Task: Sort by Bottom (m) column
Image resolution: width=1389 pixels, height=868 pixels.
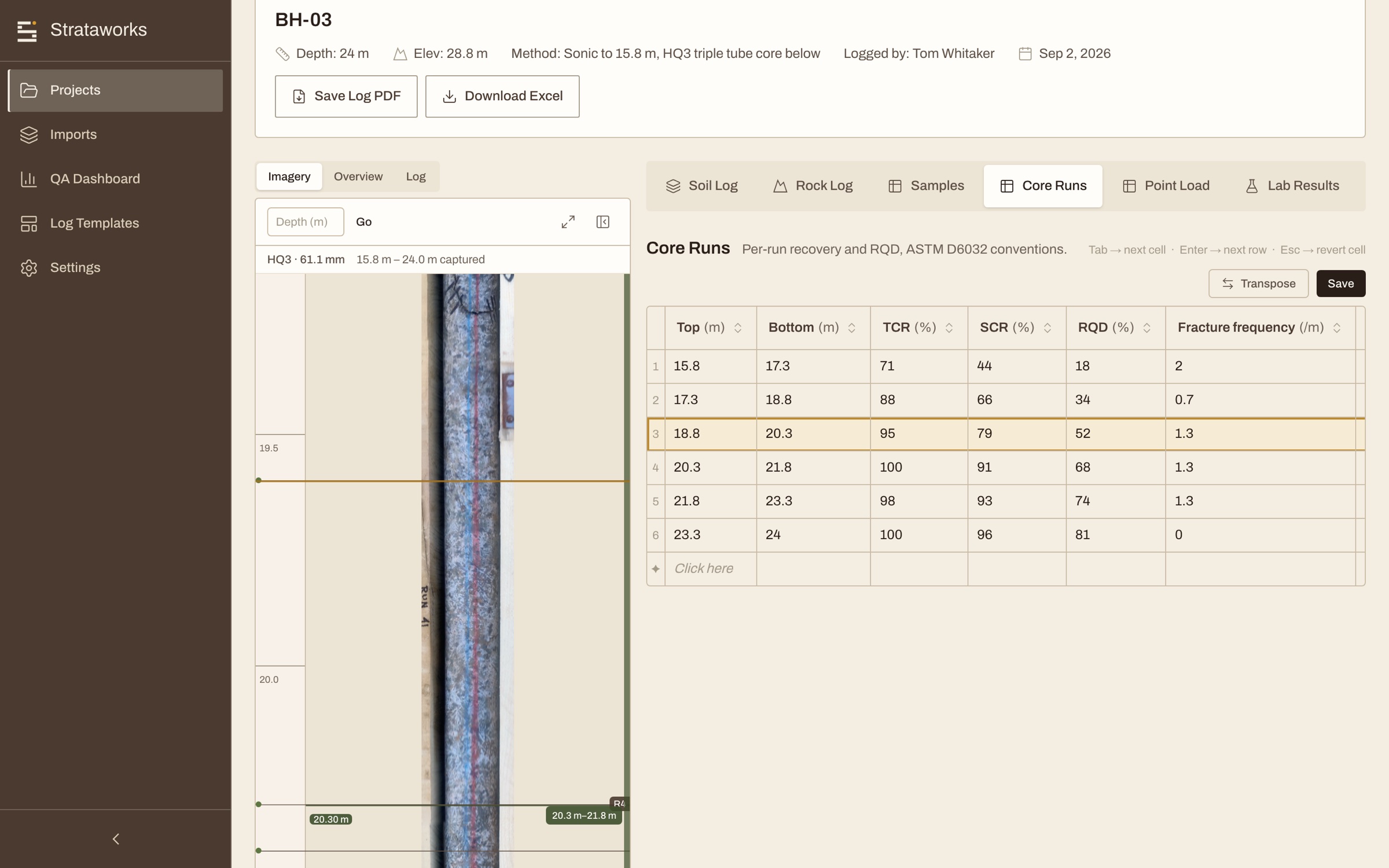Action: [851, 328]
